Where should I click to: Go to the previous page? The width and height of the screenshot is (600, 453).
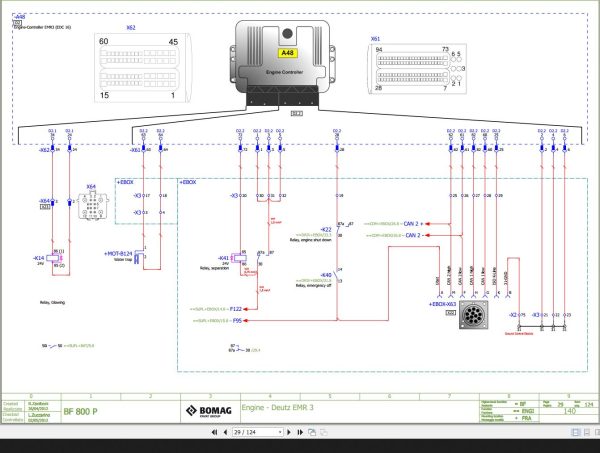(225, 432)
